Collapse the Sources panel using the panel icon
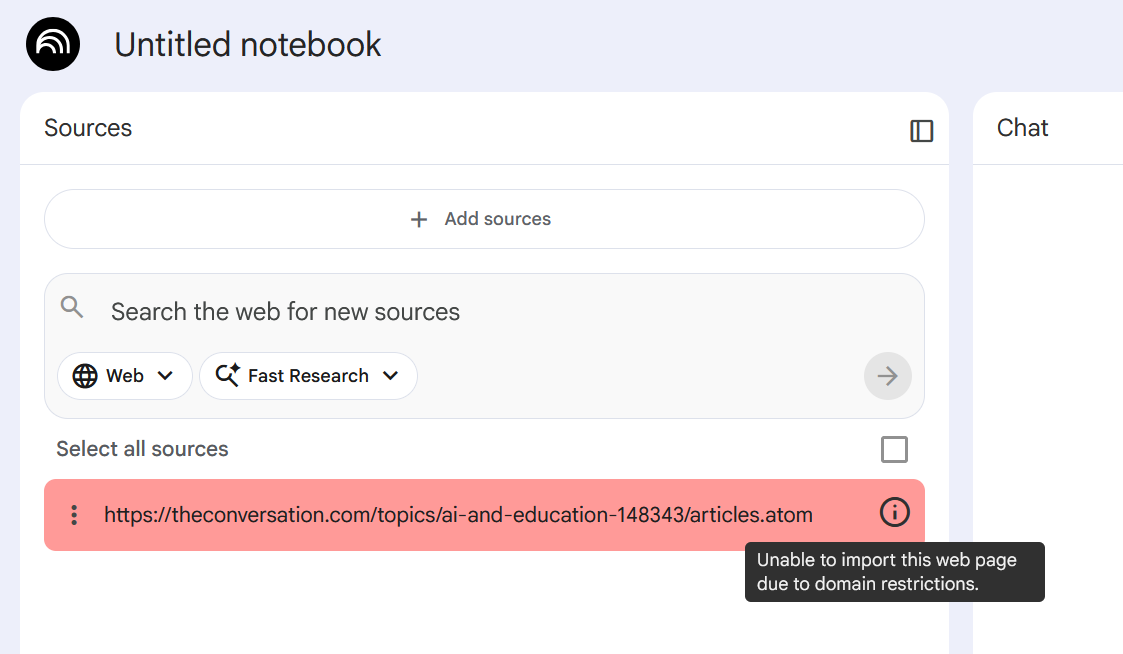 coord(920,131)
